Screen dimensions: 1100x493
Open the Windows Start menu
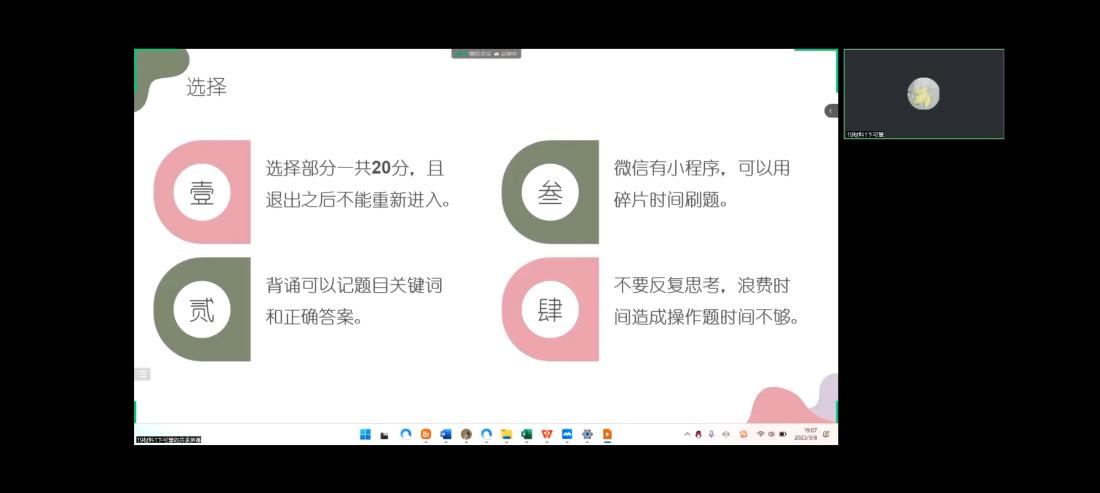(365, 434)
